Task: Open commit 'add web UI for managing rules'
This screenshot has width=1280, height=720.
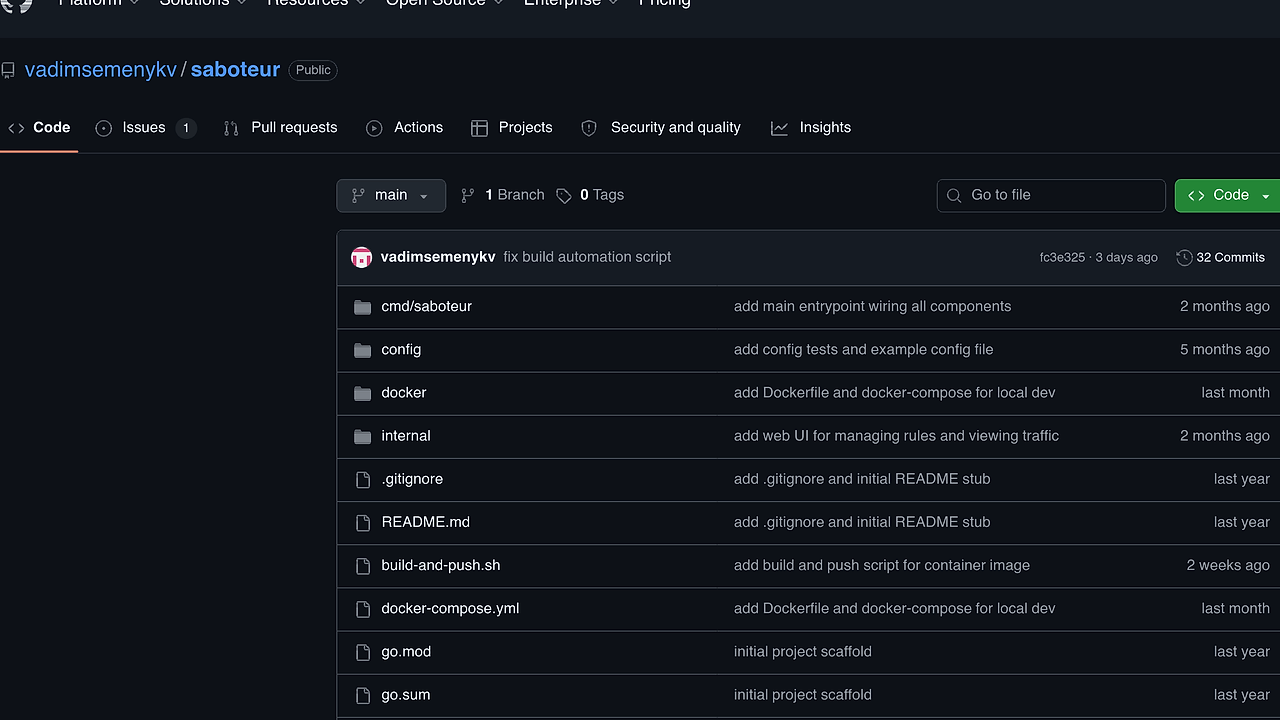Action: (896, 435)
